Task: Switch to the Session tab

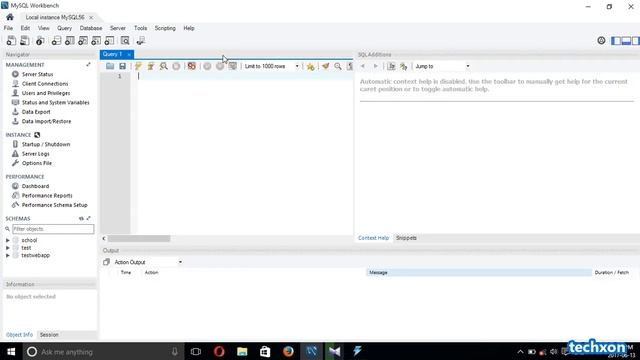Action: [49, 335]
